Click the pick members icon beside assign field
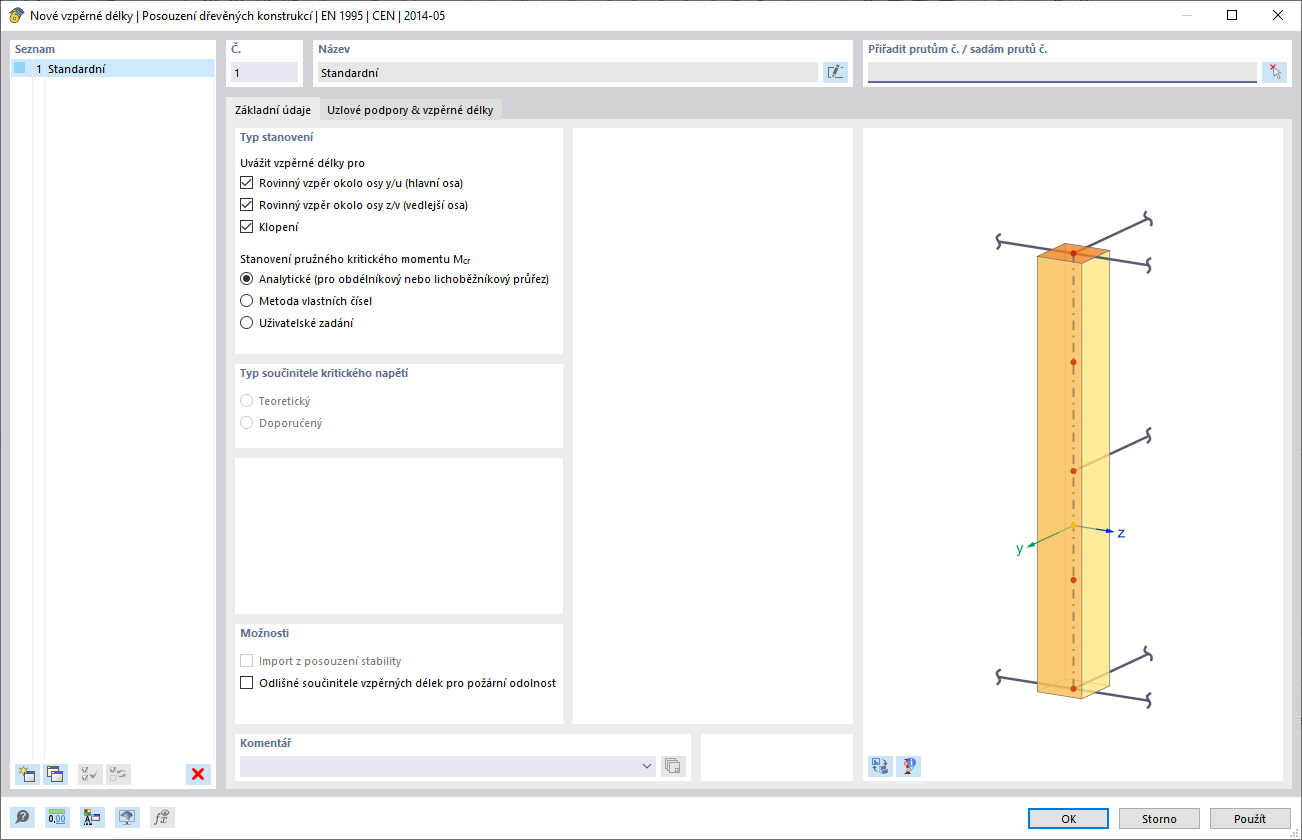 1274,72
